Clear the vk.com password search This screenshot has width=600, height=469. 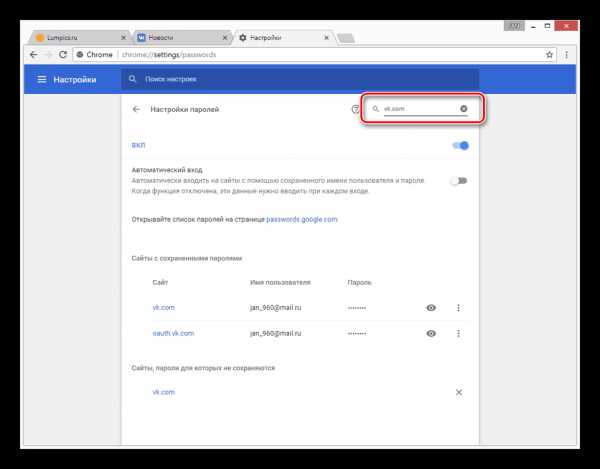point(463,109)
